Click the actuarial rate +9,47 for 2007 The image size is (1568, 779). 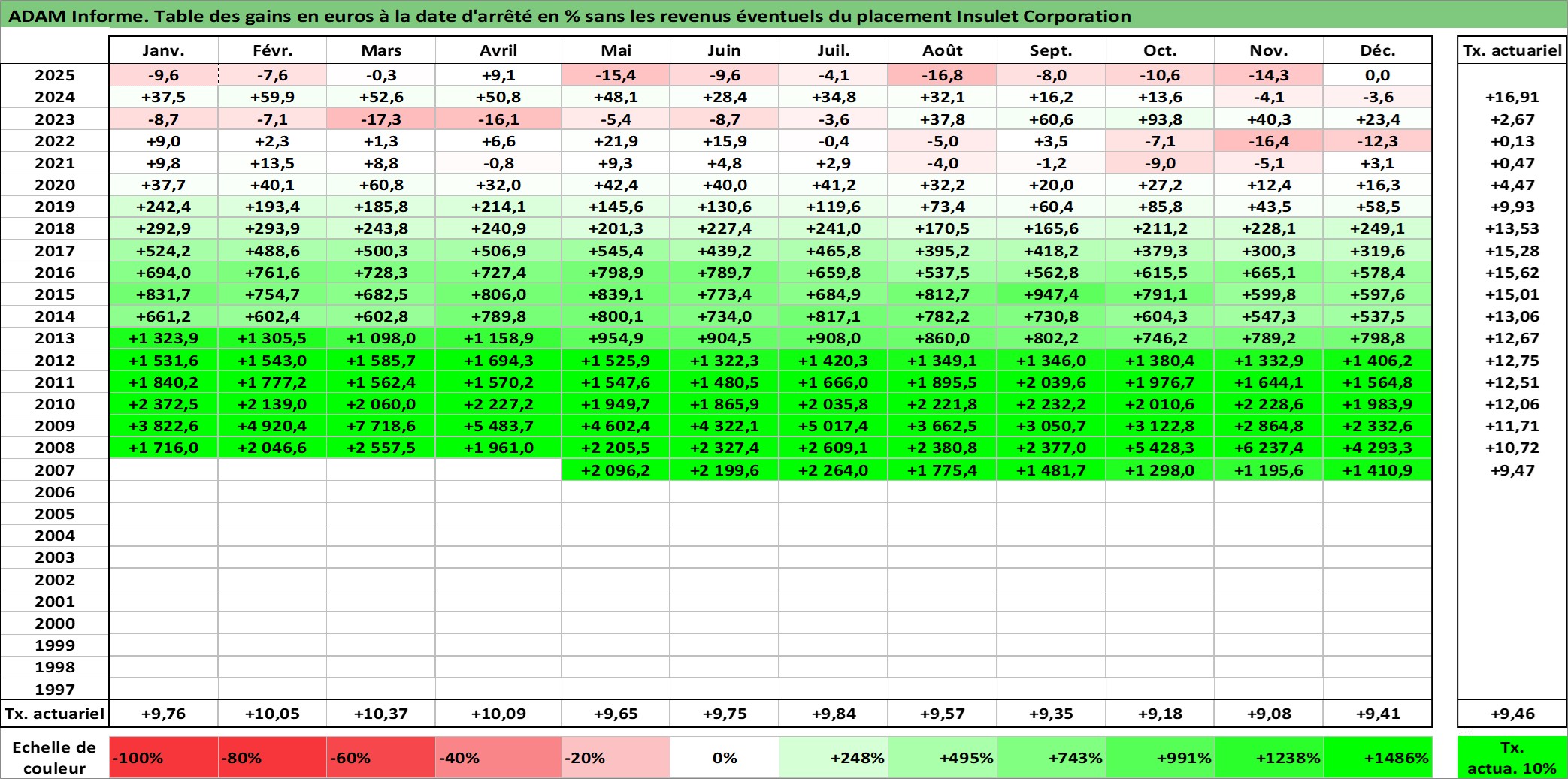tap(1512, 470)
